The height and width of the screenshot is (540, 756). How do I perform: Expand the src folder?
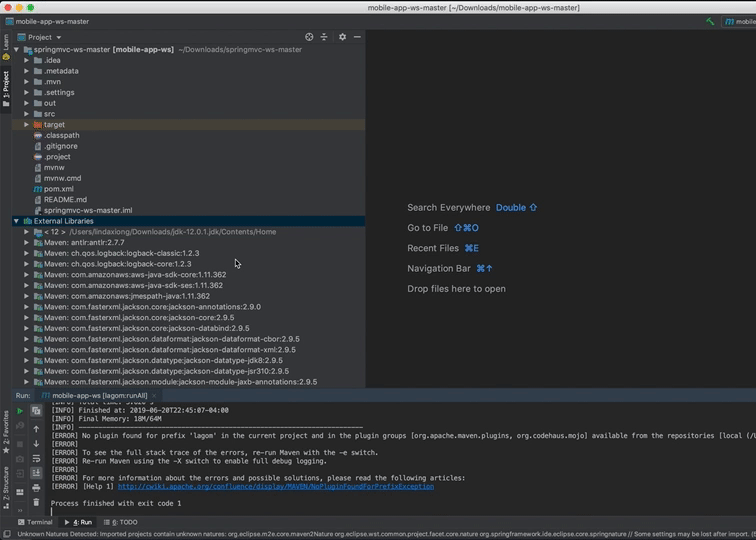27,114
